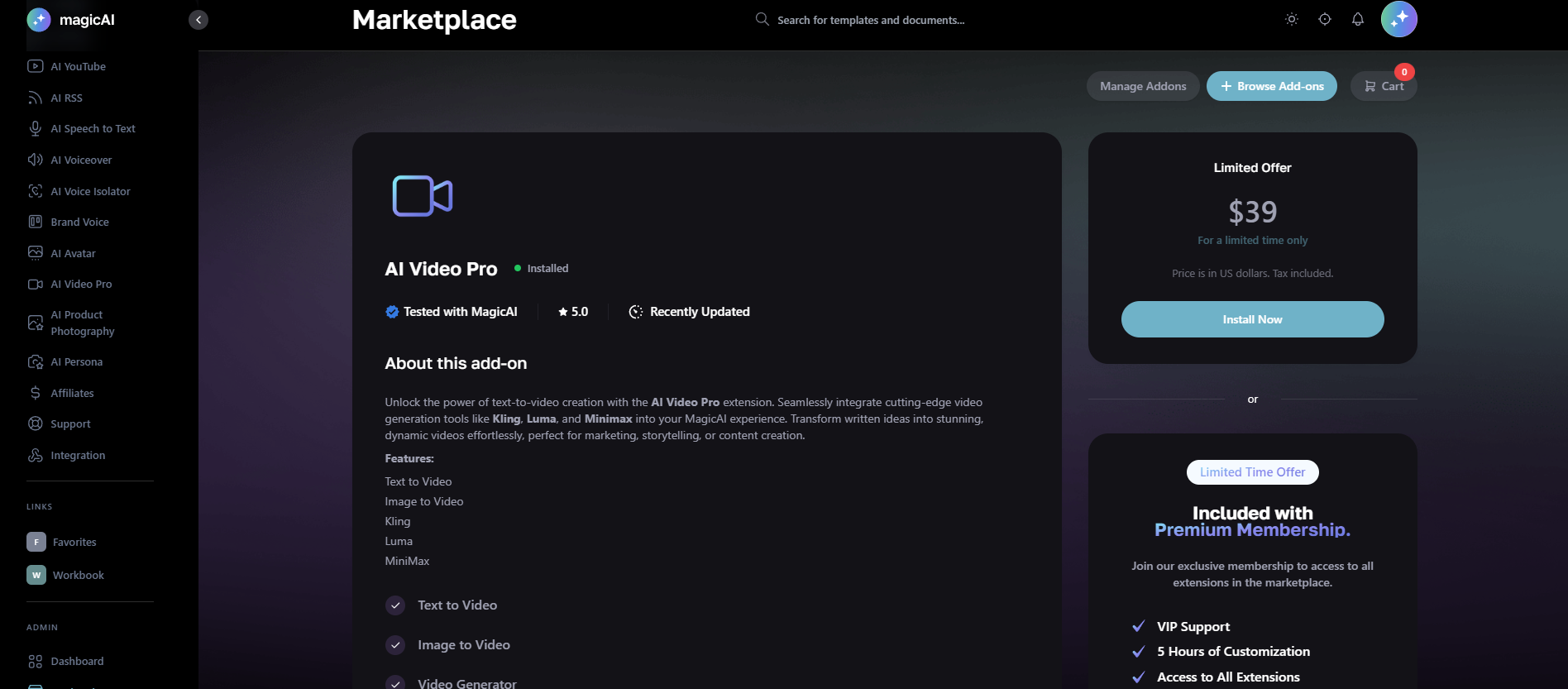The image size is (1568, 689).
Task: Click the crosshair focus icon in header
Action: pyautogui.click(x=1324, y=19)
